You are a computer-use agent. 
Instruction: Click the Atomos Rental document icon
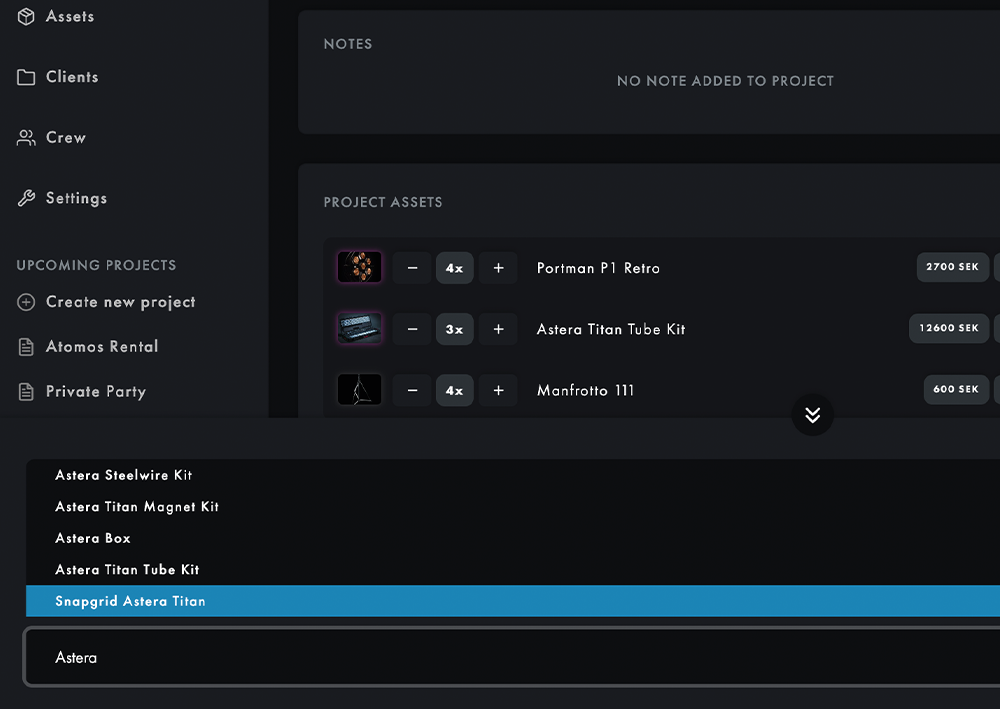point(26,347)
